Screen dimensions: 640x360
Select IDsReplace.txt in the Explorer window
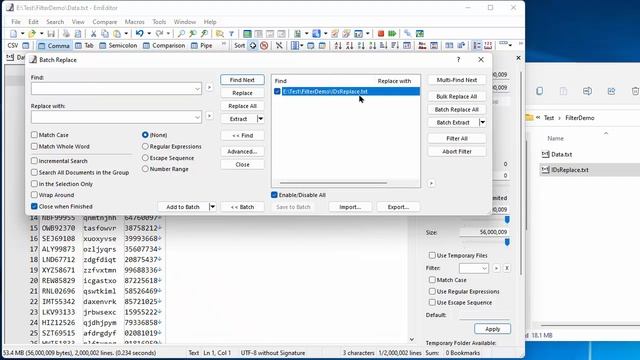pos(569,170)
